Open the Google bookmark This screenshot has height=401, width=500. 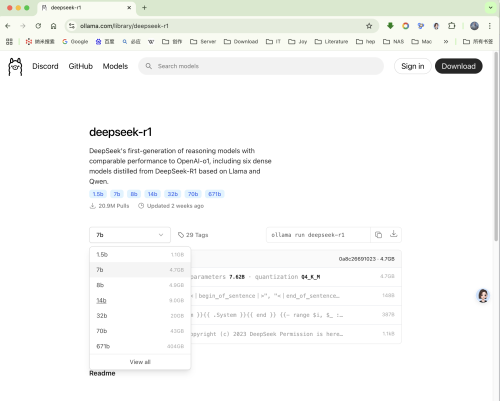(75, 42)
